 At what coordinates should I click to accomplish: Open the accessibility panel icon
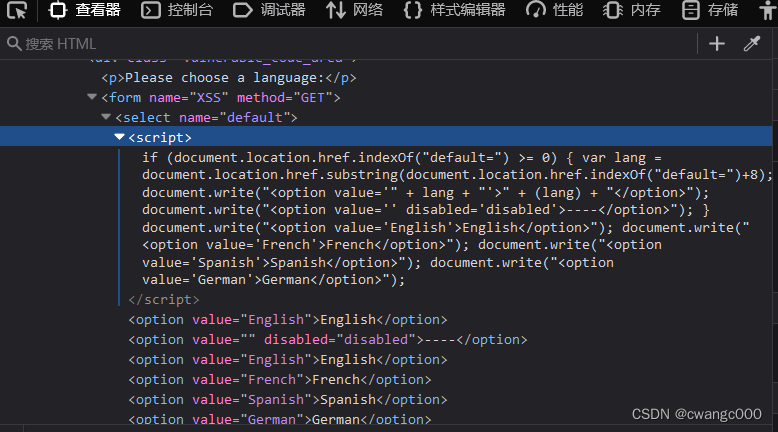[x=768, y=10]
